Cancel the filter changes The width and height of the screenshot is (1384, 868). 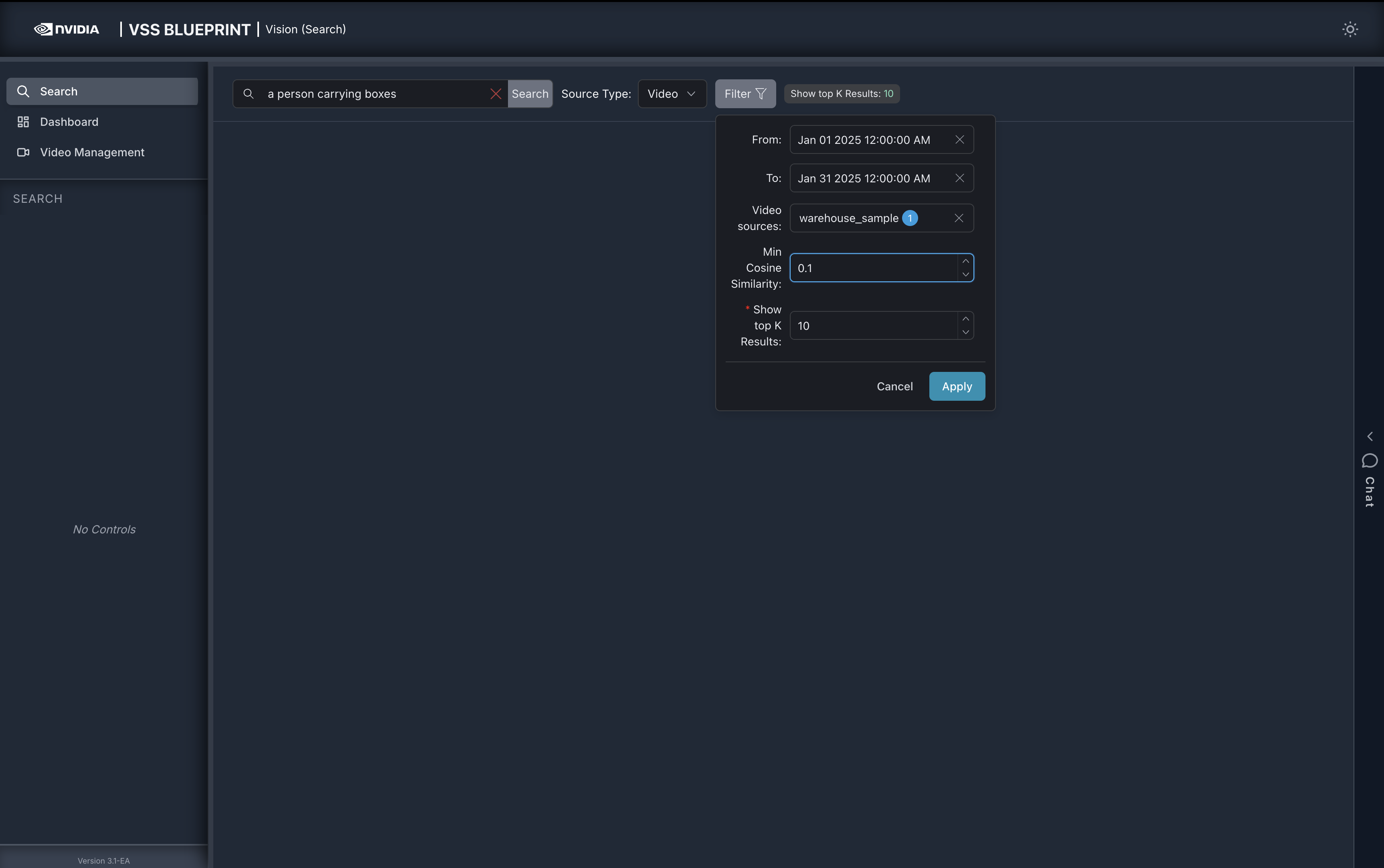click(x=894, y=386)
